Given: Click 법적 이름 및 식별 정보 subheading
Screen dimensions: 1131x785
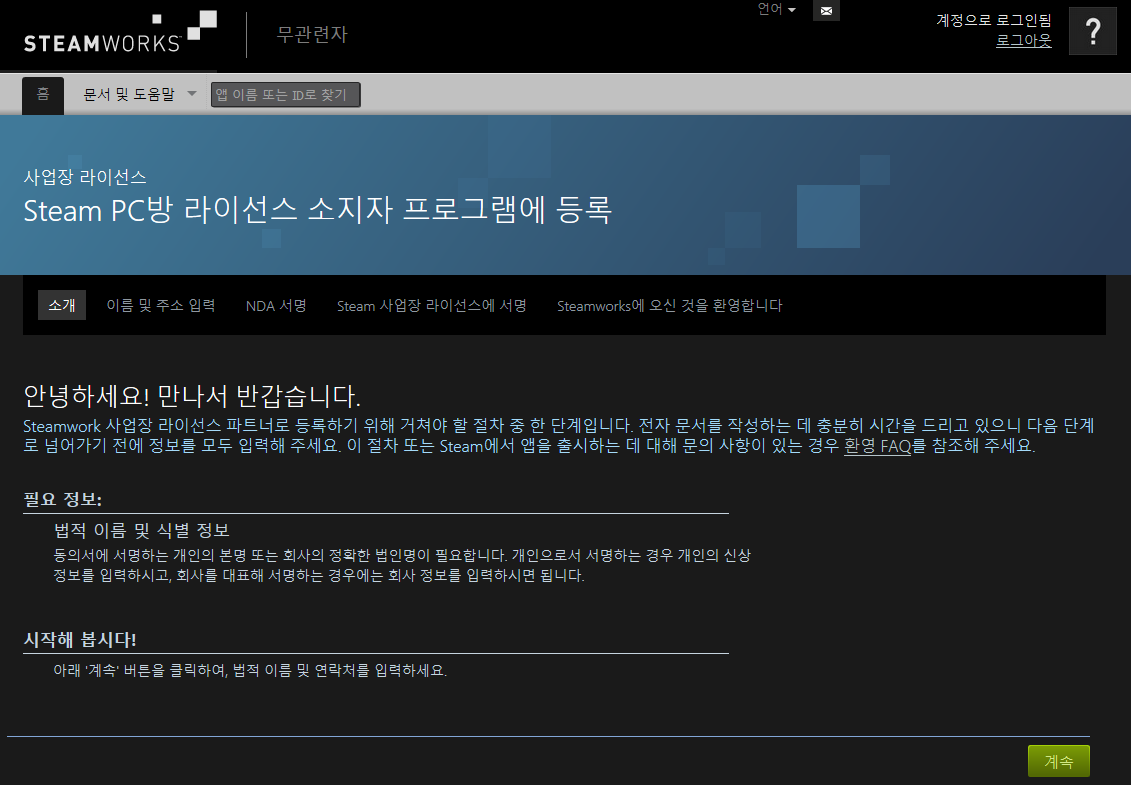Looking at the screenshot, I should click(142, 530).
